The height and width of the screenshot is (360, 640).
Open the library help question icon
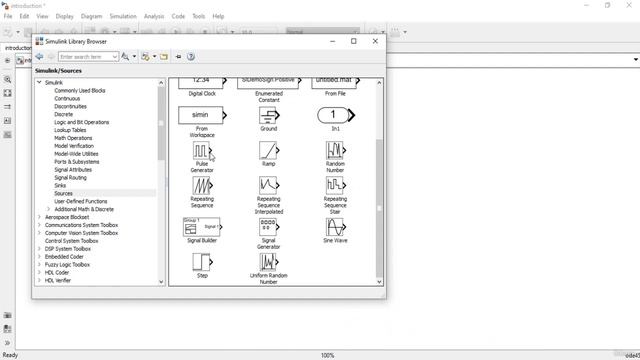click(x=191, y=57)
